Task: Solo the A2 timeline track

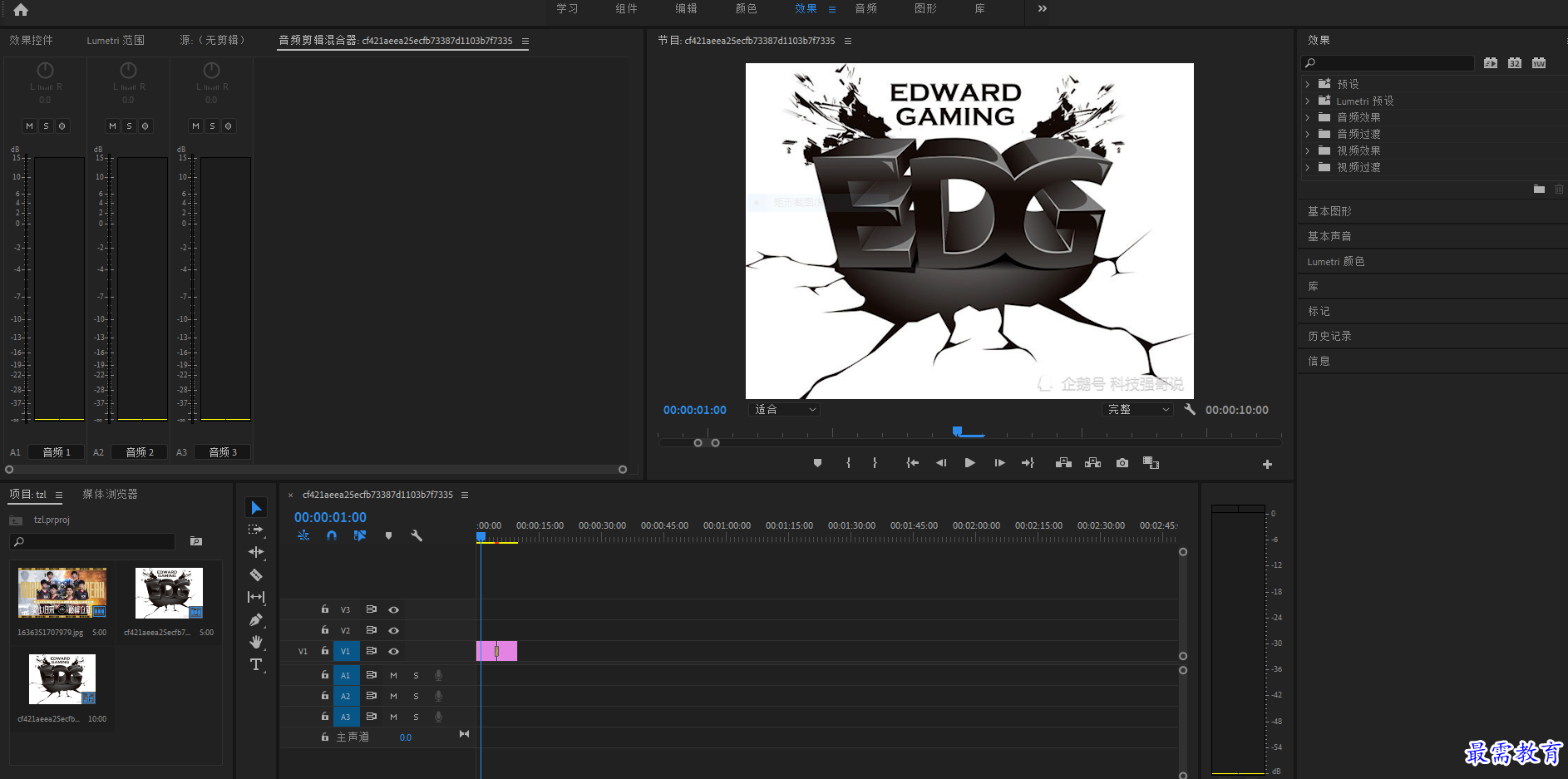Action: pos(416,696)
